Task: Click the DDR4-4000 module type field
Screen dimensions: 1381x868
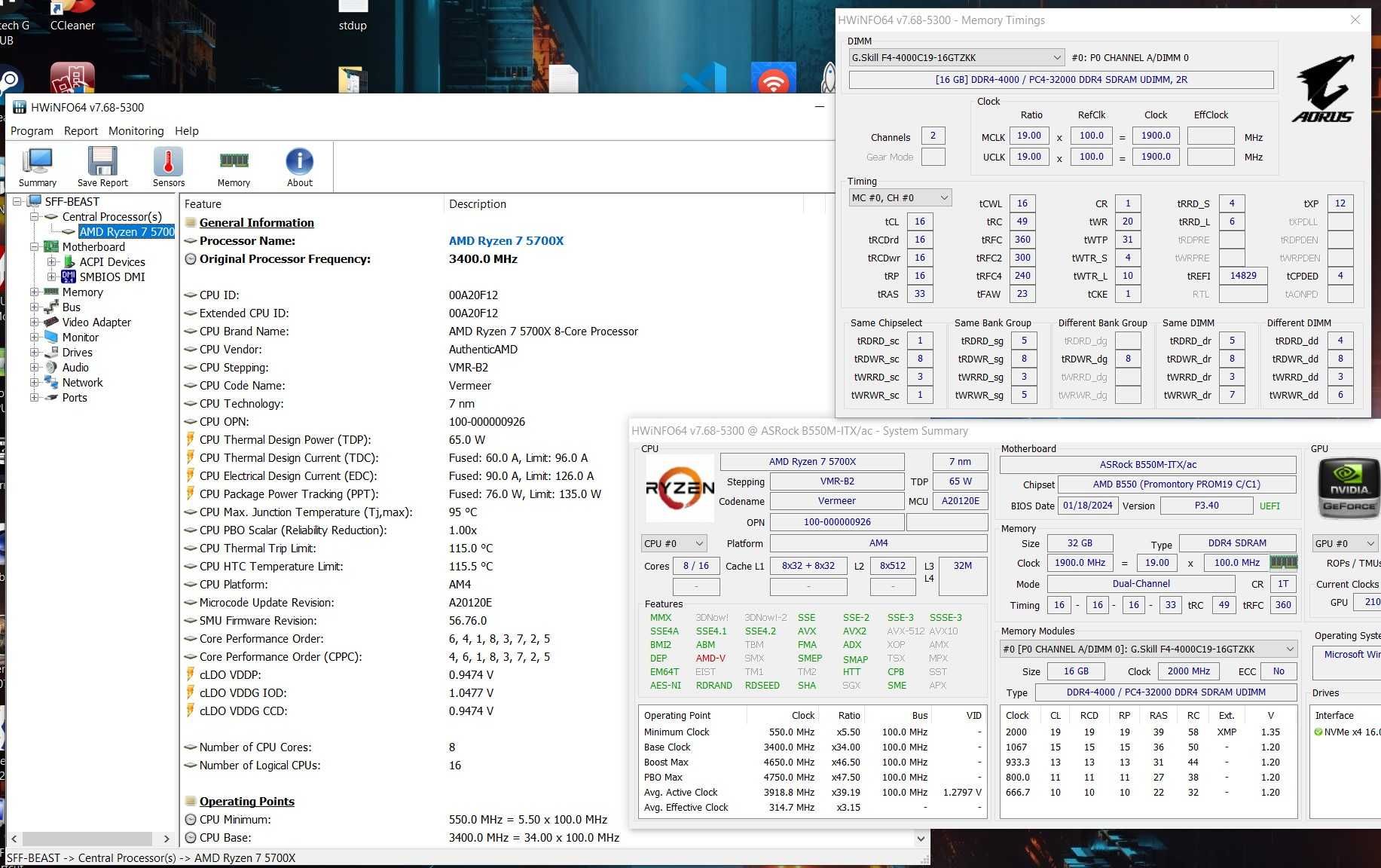Action: (1166, 692)
